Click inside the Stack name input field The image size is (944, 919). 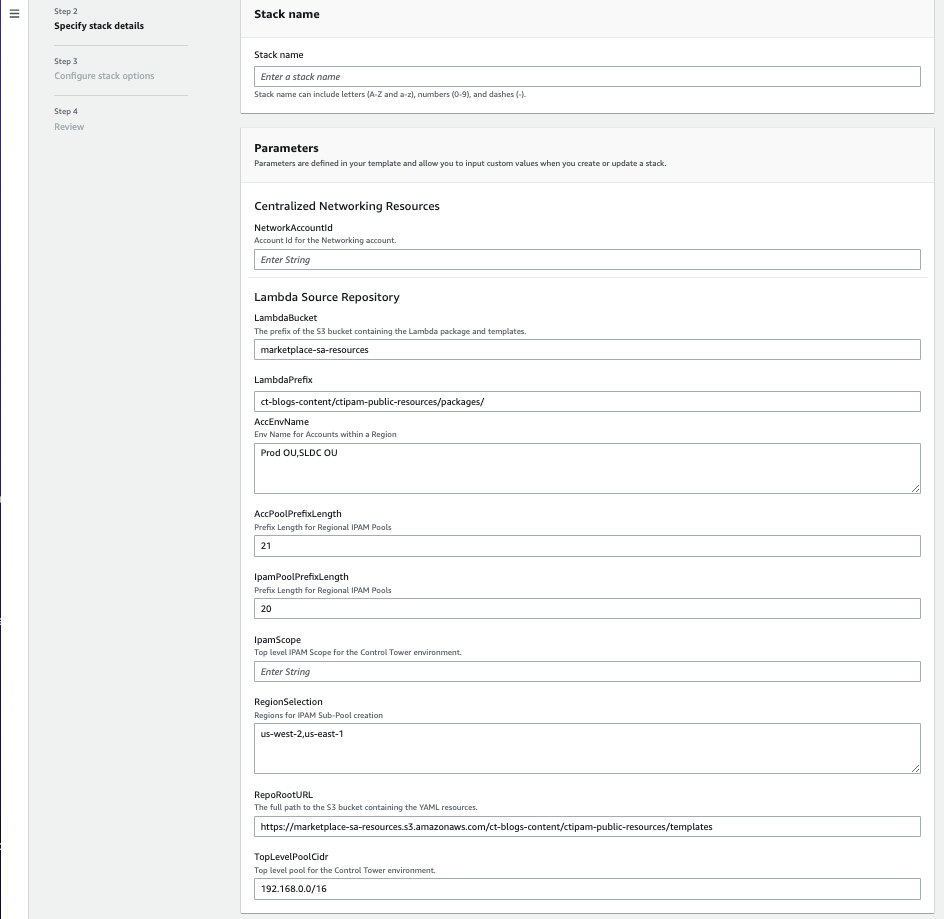coord(587,75)
